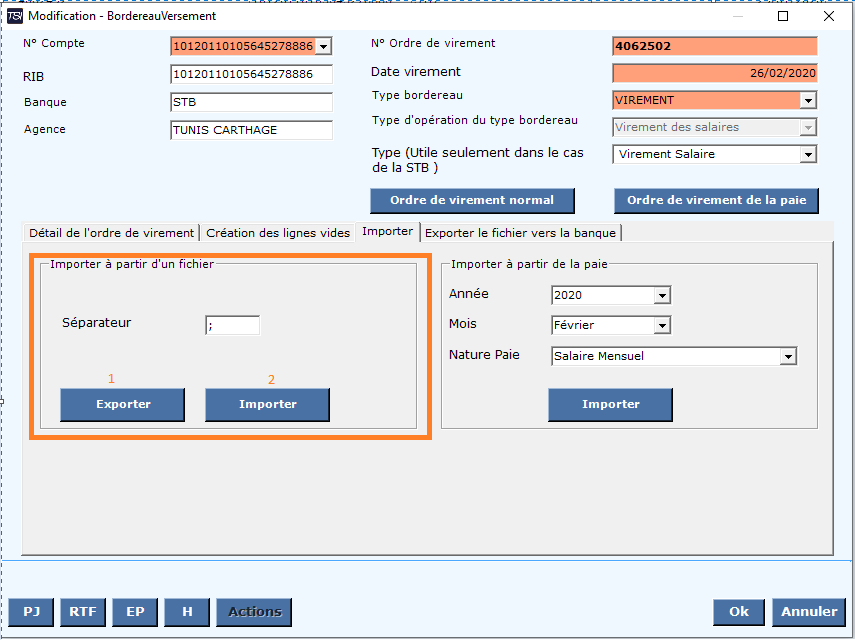Viewport: 855px width, 640px height.
Task: Expand the N° Compte dropdown
Action: click(x=323, y=46)
